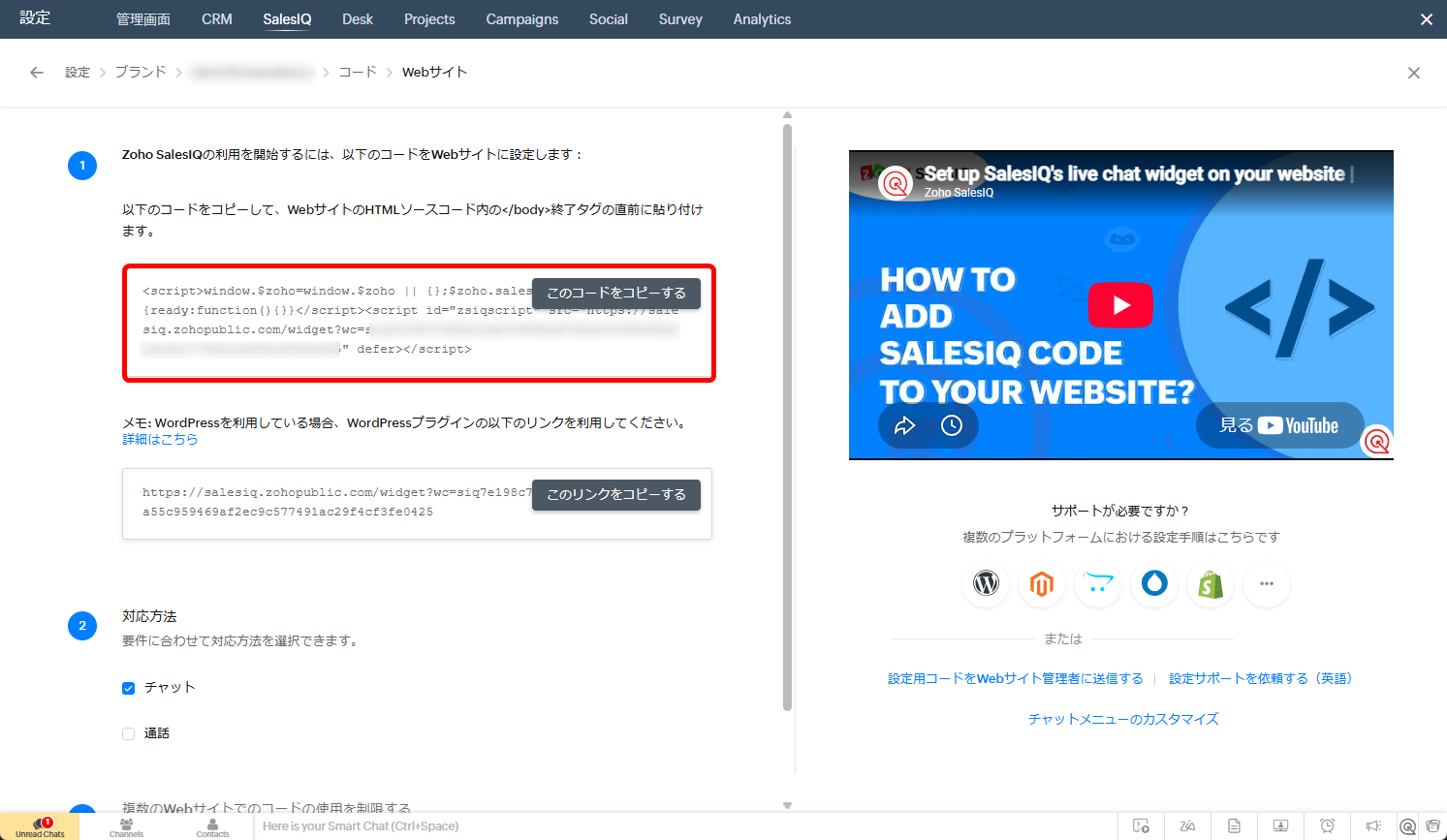Screen dimensions: 1447x840
Task: Open Unread Chats in the bottom bar
Action: tap(40, 826)
